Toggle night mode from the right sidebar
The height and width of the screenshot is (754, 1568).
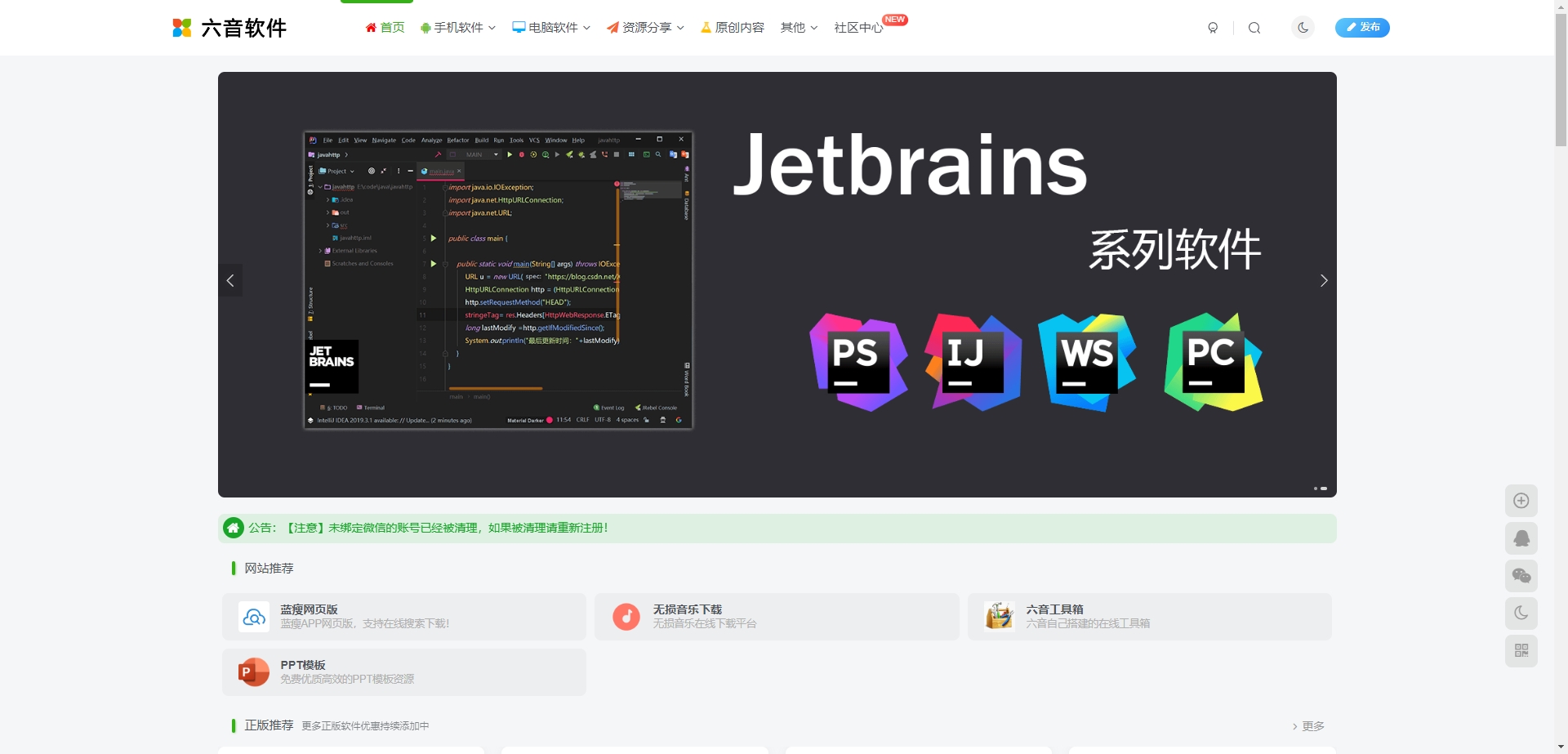[1521, 613]
